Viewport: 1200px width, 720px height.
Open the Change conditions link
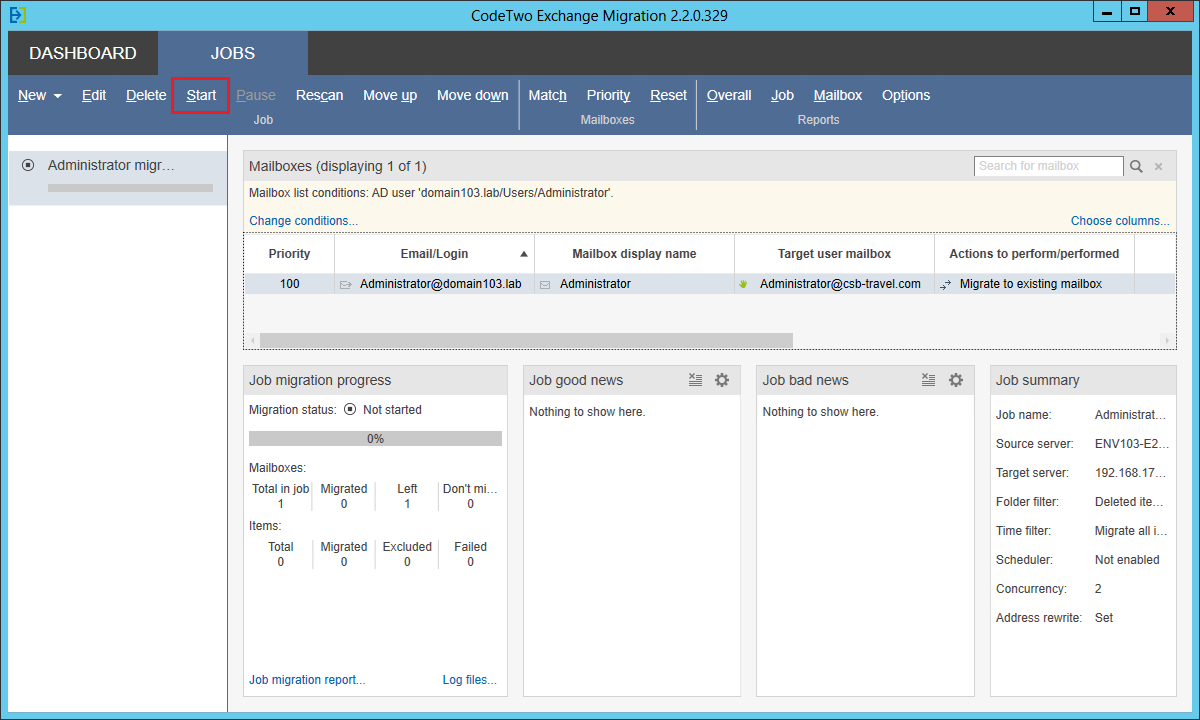point(302,220)
